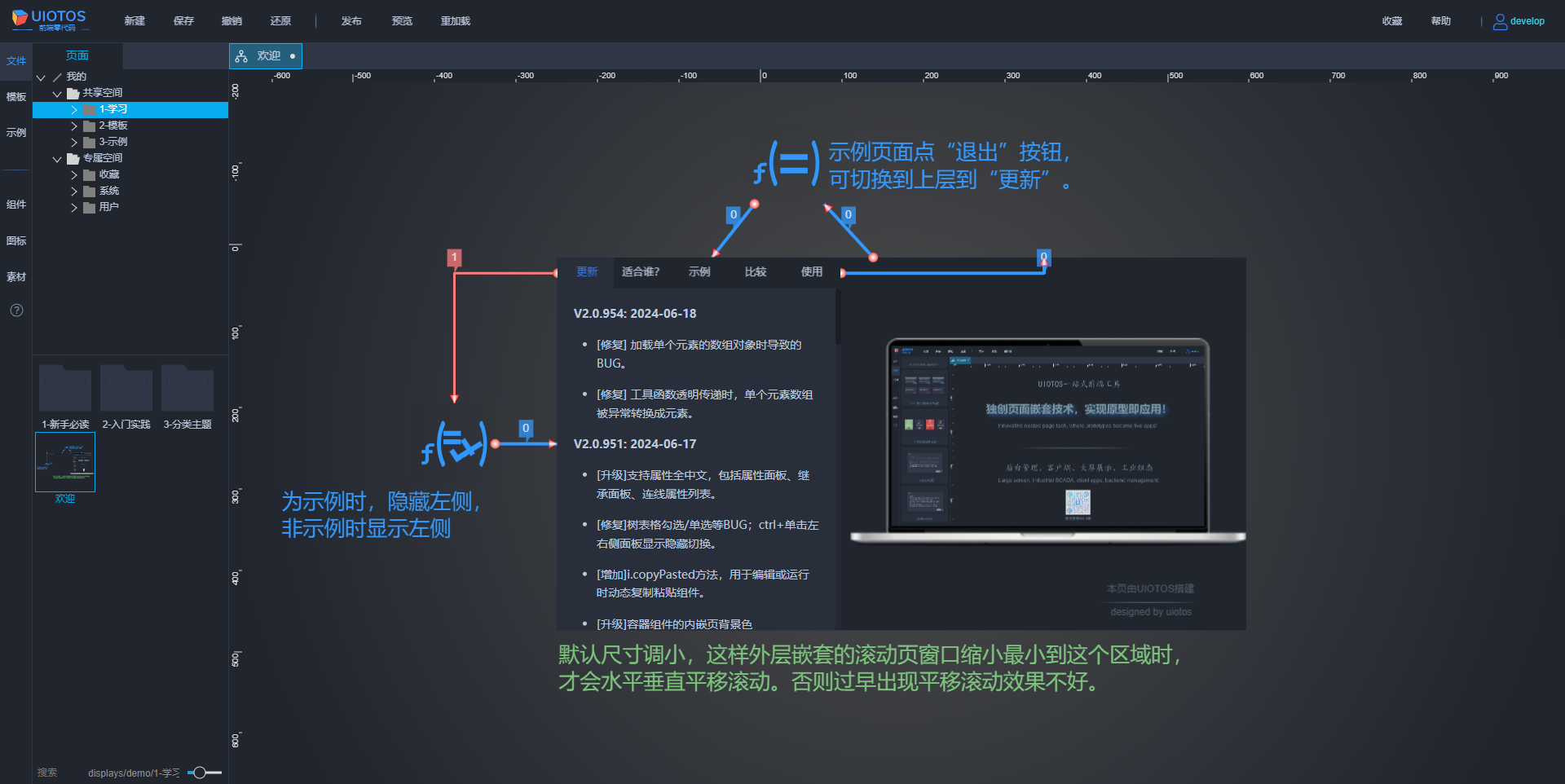Select the 欢迎 page thumbnail
Image resolution: width=1565 pixels, height=784 pixels.
point(65,462)
